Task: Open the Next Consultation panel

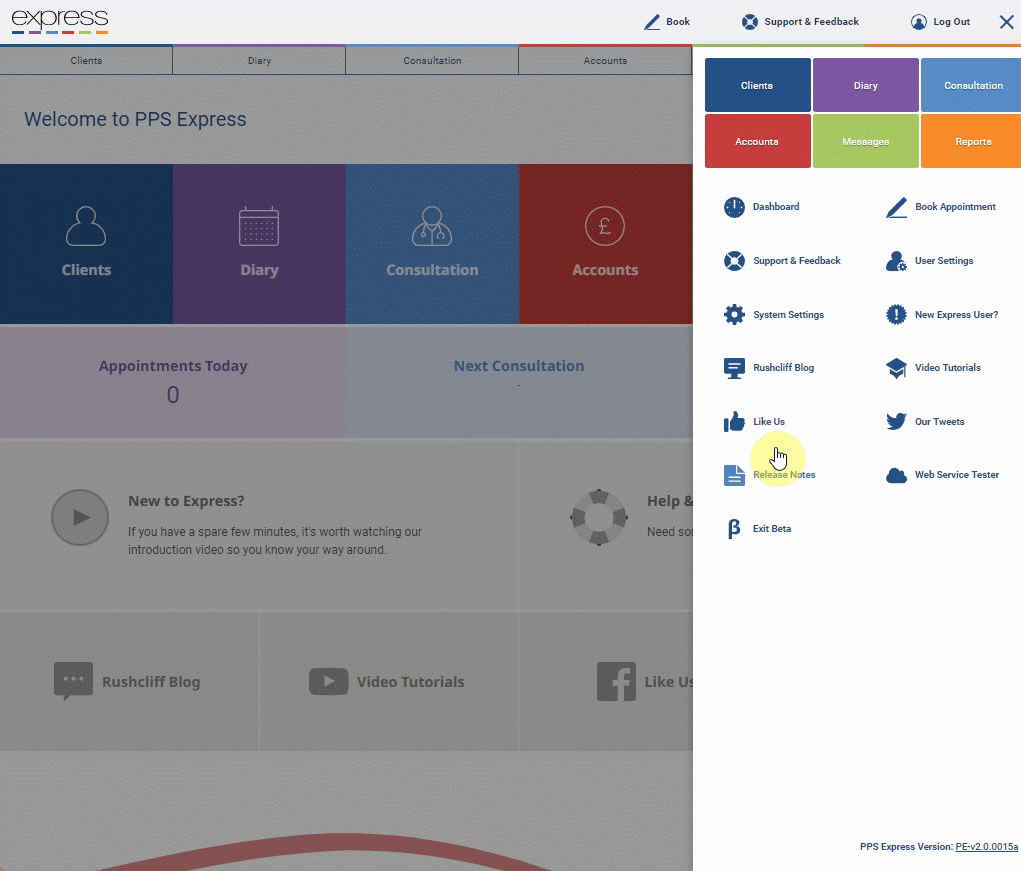Action: pos(519,381)
